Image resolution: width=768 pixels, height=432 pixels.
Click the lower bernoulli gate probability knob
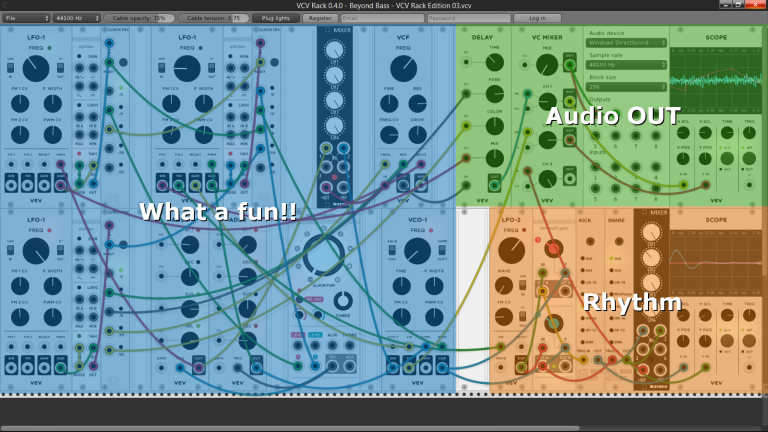point(553,323)
